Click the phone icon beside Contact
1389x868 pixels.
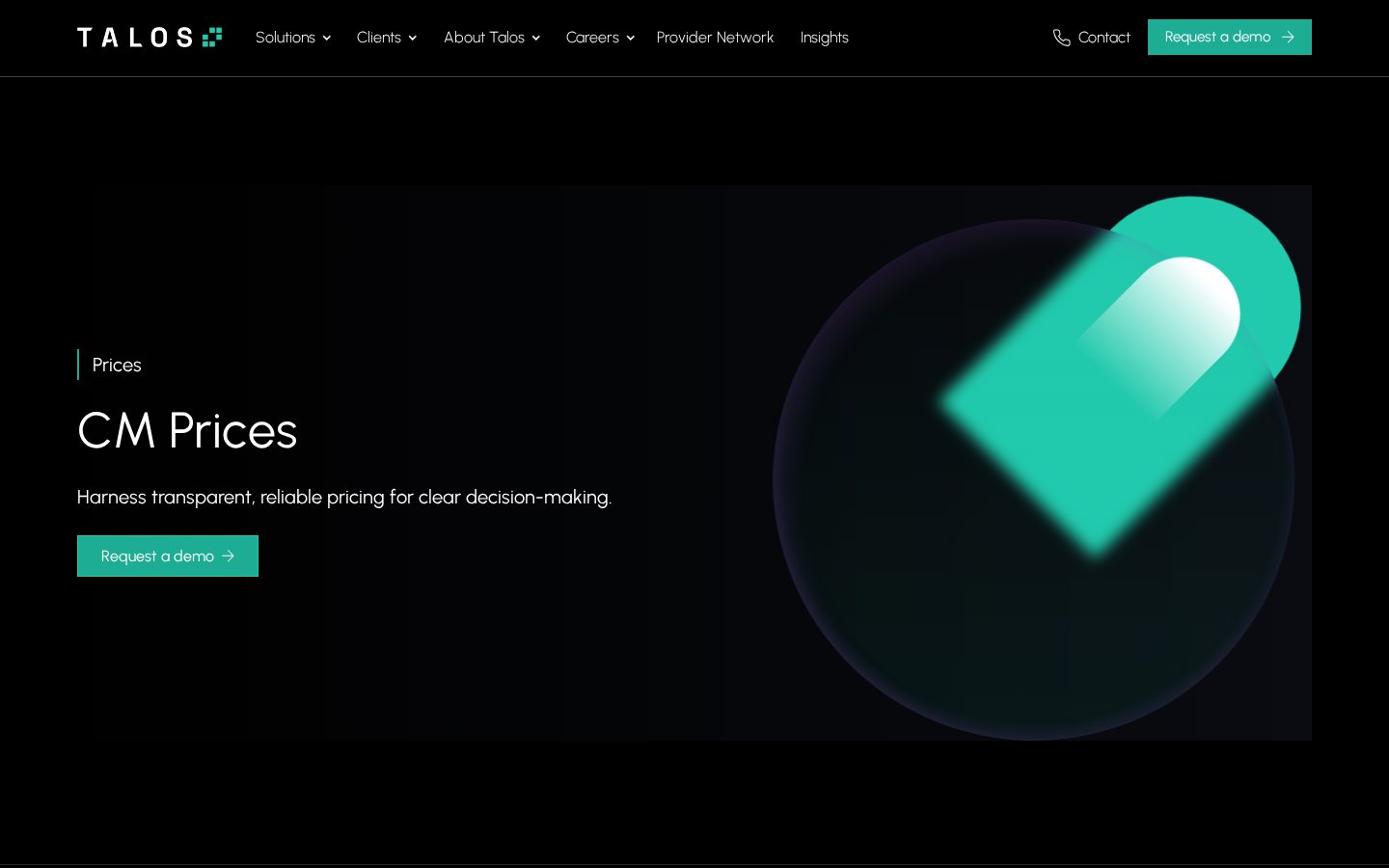(1061, 38)
